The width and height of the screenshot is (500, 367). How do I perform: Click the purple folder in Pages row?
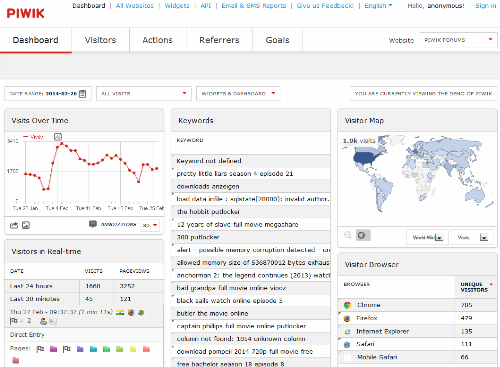click(80, 349)
